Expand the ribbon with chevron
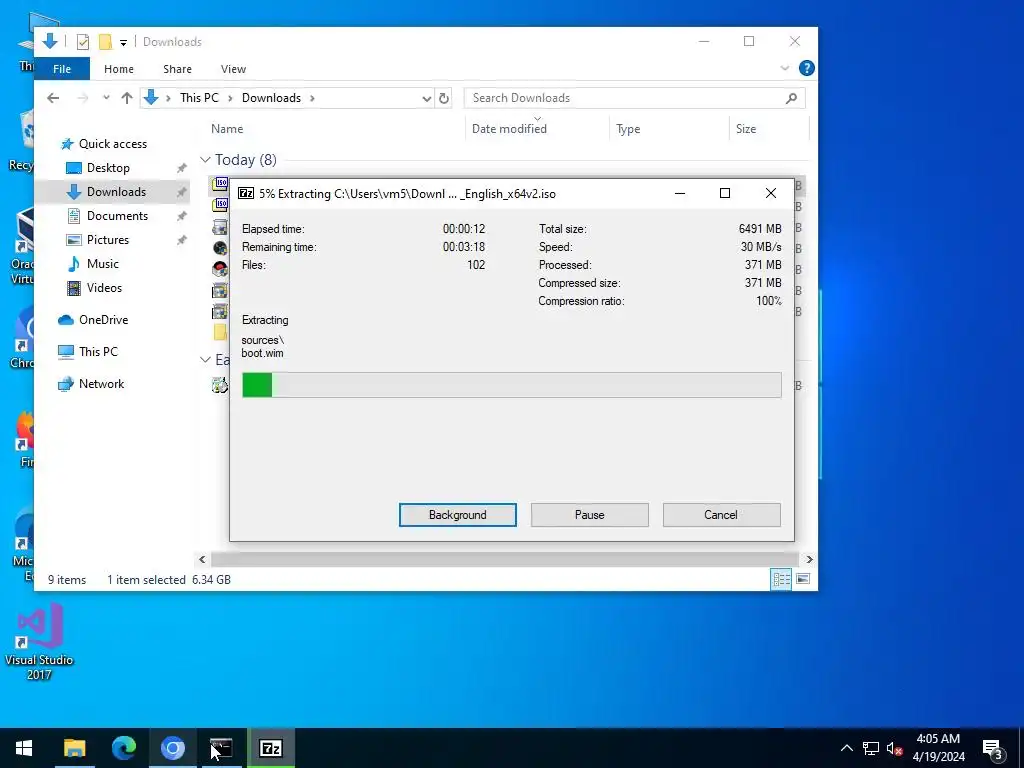The height and width of the screenshot is (768, 1024). point(784,68)
